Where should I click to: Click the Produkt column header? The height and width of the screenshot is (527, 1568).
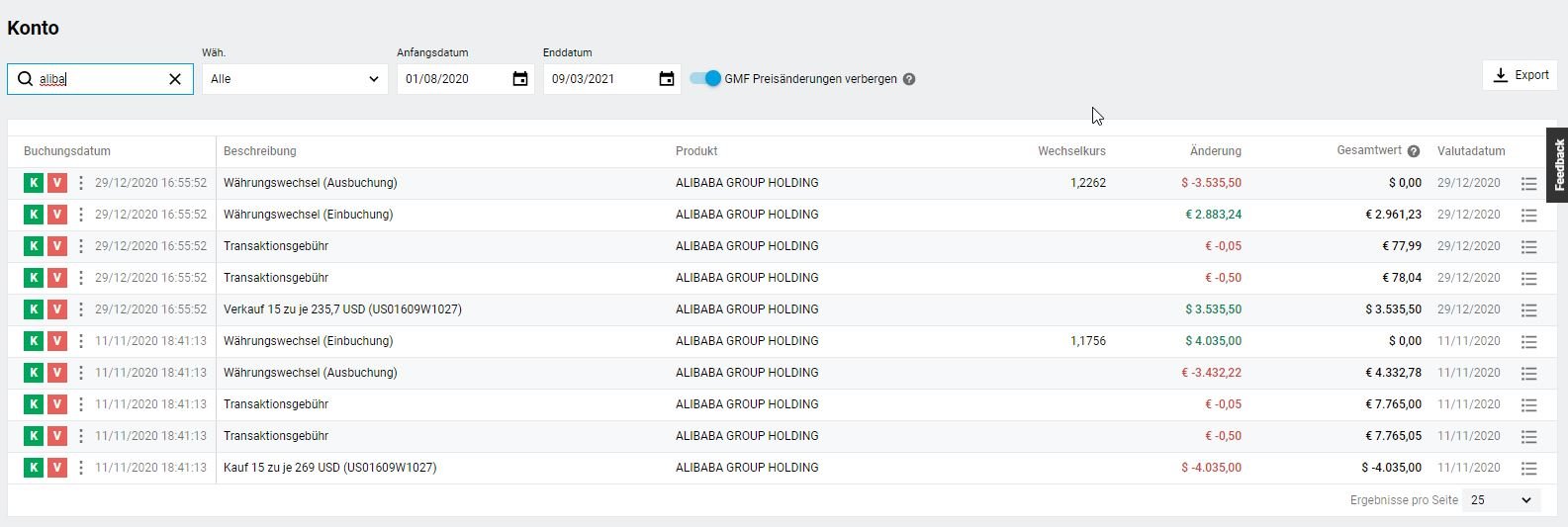click(696, 151)
